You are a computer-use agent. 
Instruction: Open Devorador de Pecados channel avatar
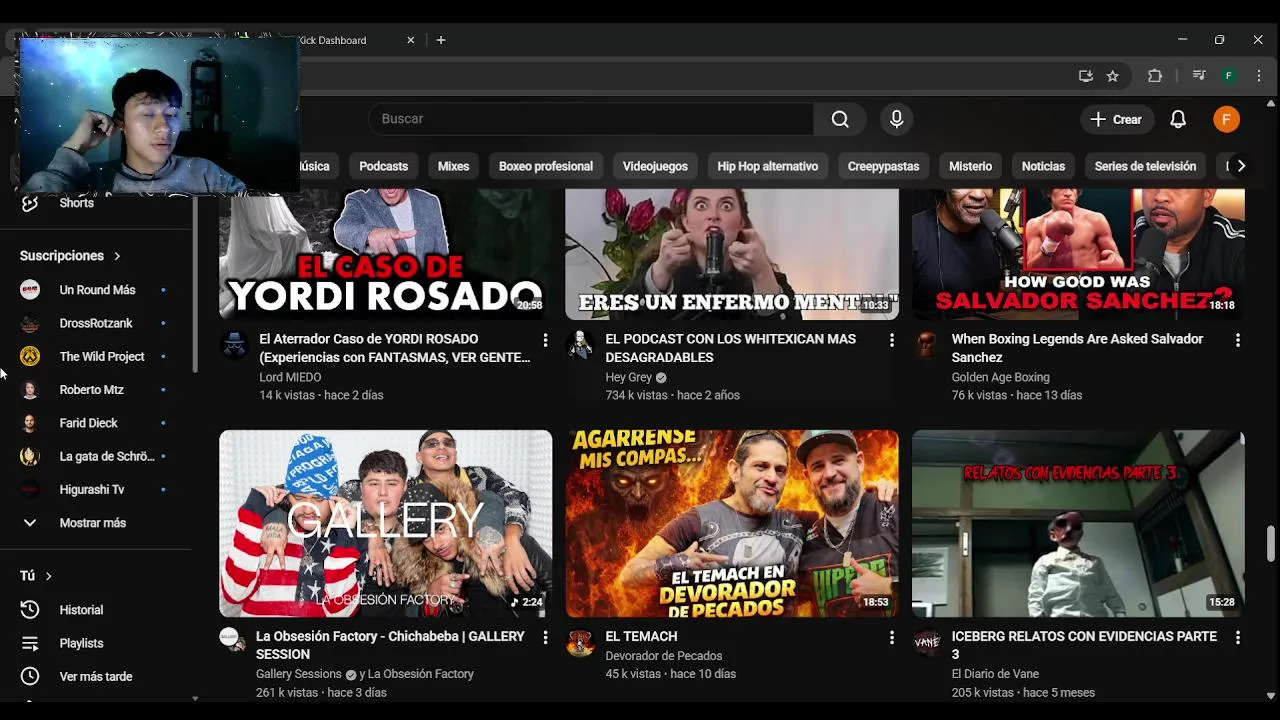580,642
